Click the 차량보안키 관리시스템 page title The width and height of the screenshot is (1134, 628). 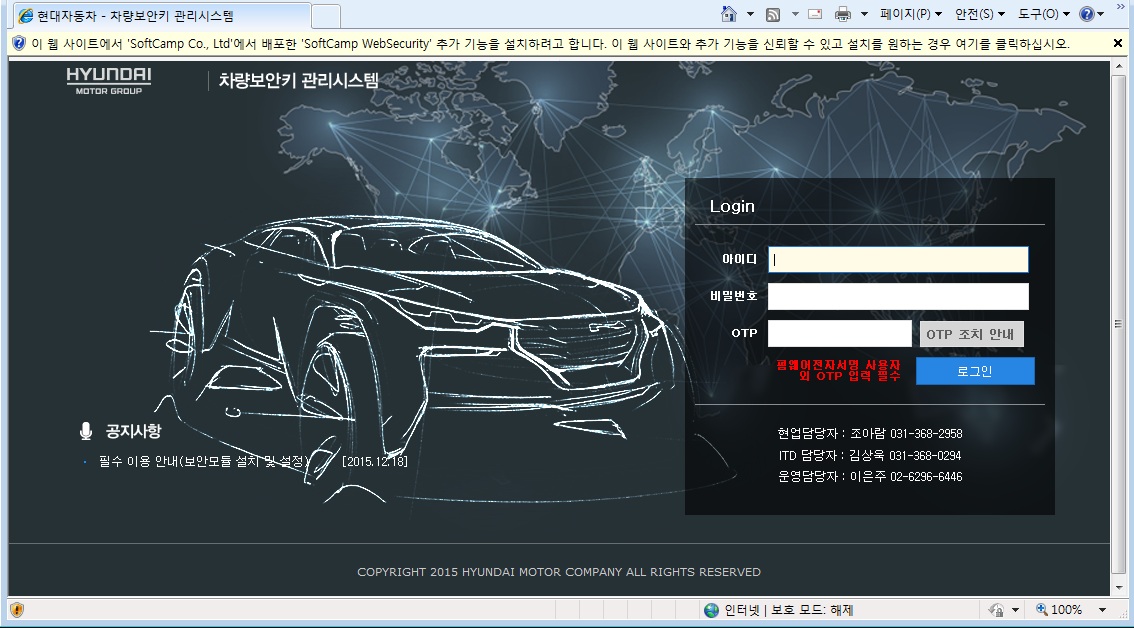click(298, 80)
